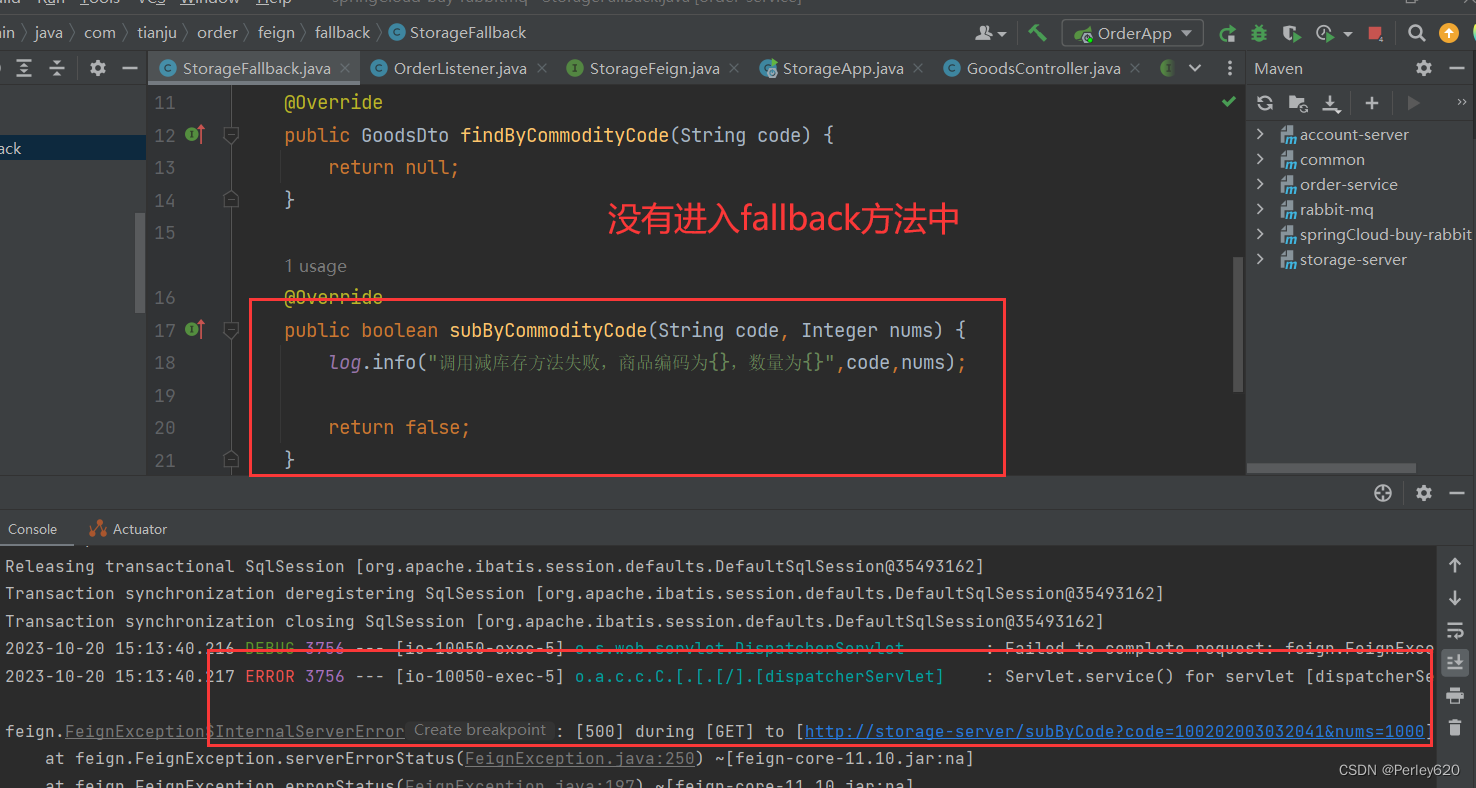Open Project panel gear options
This screenshot has width=1476, height=788.
click(x=97, y=68)
